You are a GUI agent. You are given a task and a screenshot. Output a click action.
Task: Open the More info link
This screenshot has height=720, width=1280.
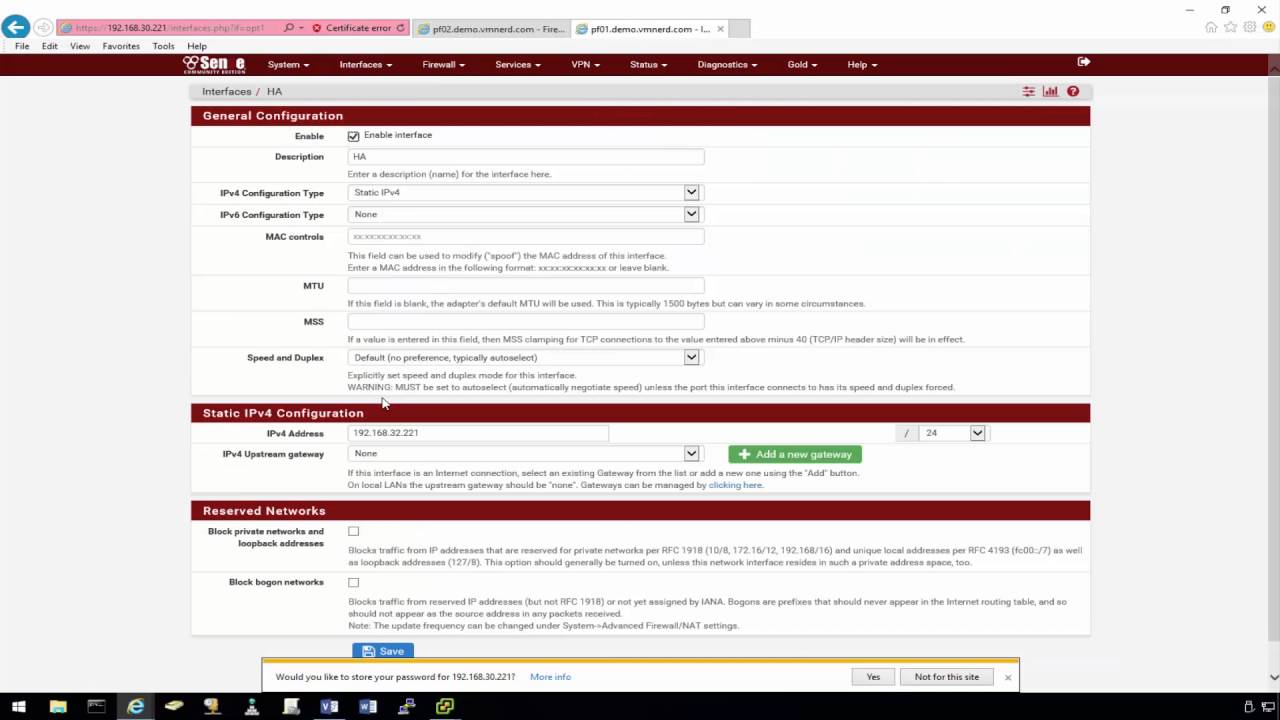coord(550,677)
